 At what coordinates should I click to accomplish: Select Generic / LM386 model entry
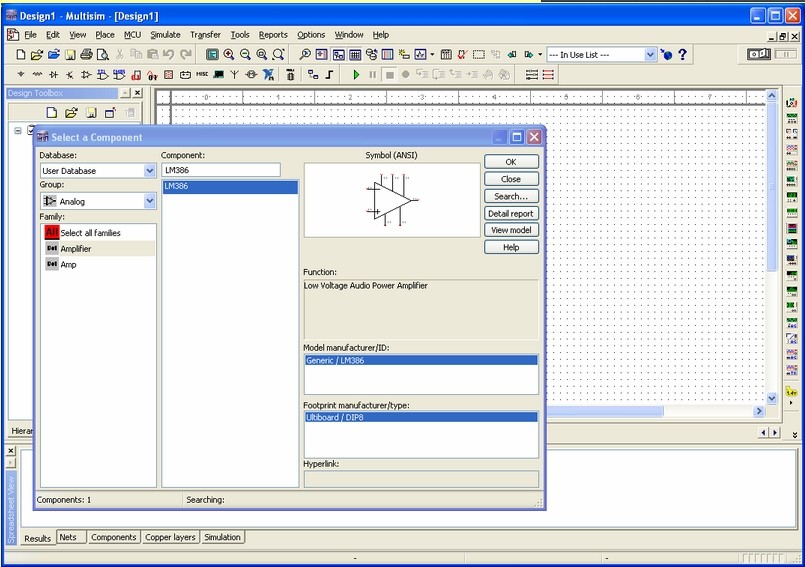coord(421,361)
